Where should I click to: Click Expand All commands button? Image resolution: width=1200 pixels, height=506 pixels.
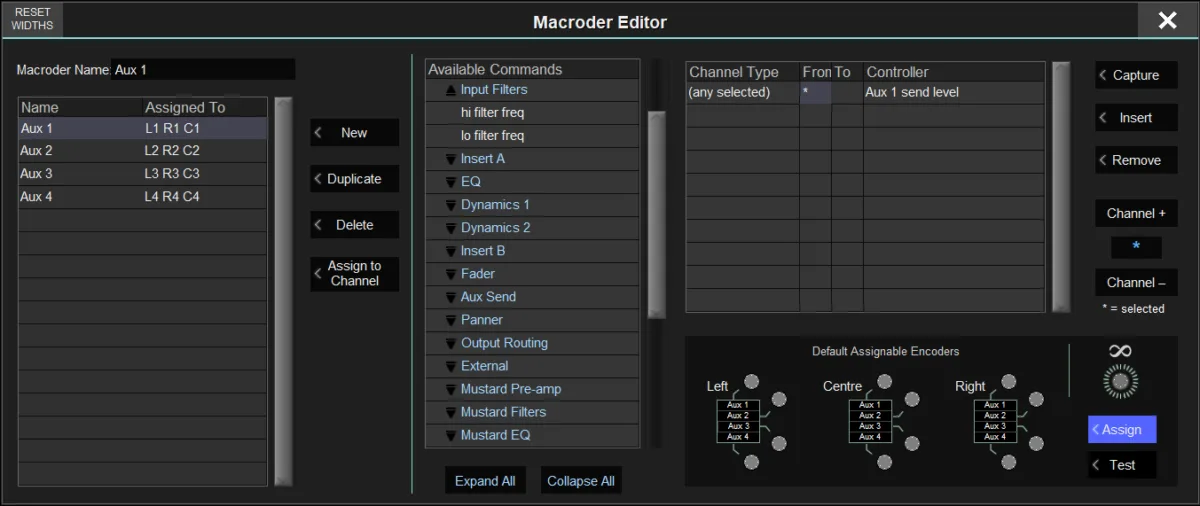tap(485, 481)
